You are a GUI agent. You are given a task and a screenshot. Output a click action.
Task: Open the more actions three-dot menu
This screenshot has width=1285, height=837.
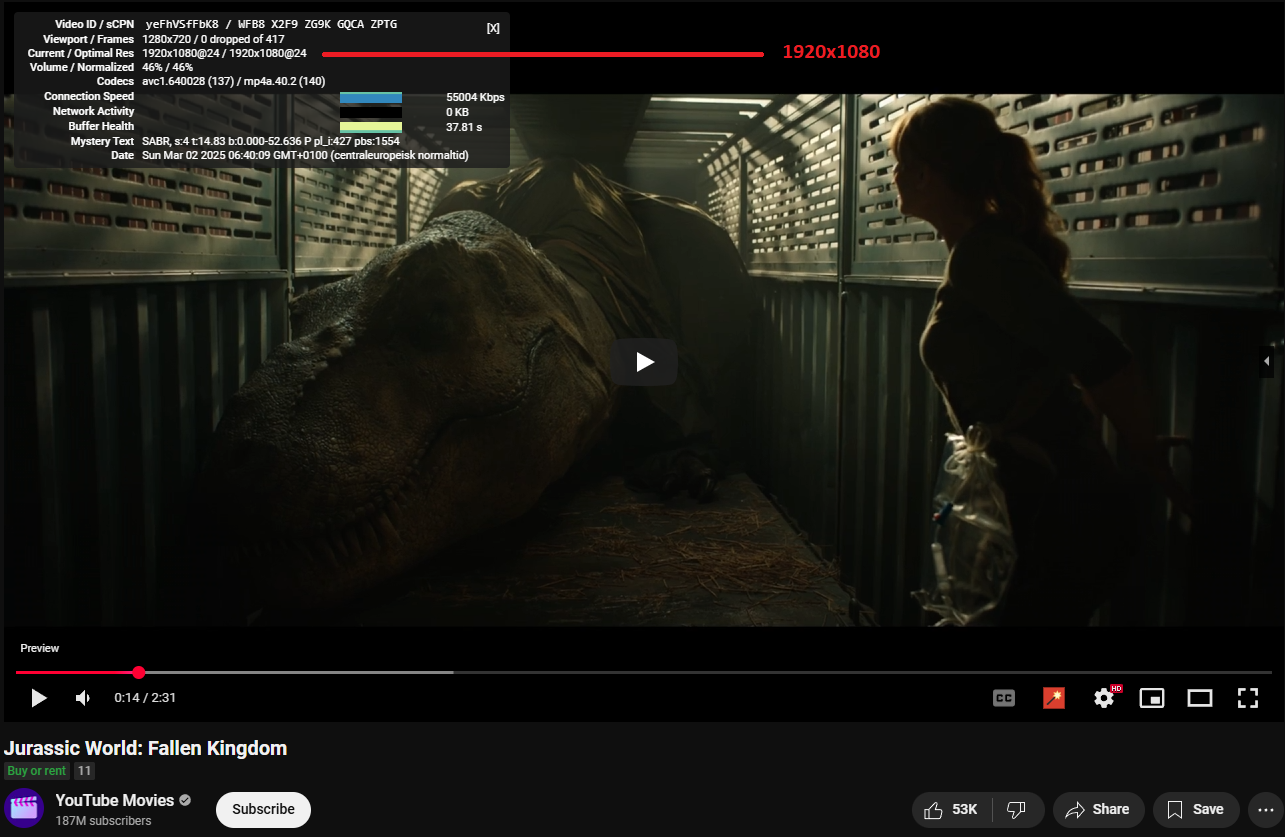pyautogui.click(x=1265, y=809)
